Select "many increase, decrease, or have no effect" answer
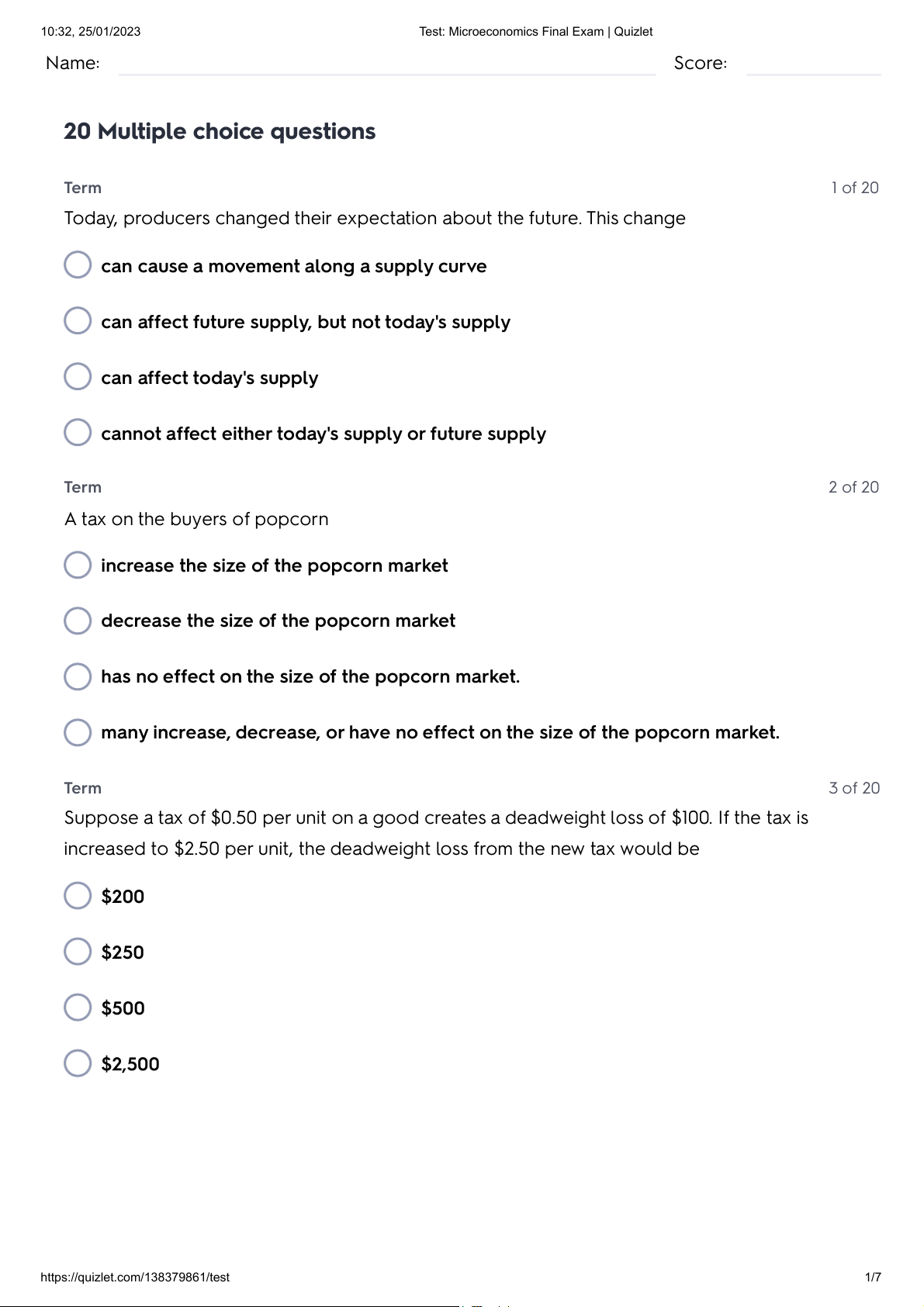The image size is (924, 1307). pos(78,732)
